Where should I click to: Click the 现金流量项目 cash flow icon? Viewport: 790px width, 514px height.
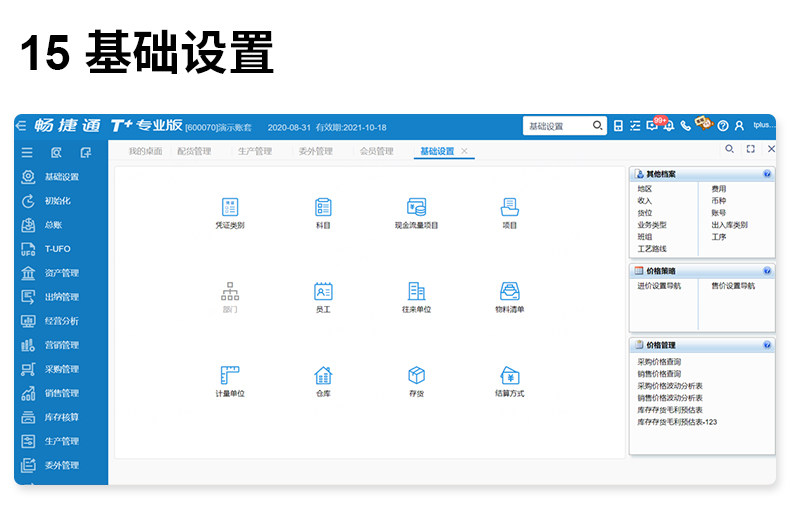(x=416, y=207)
